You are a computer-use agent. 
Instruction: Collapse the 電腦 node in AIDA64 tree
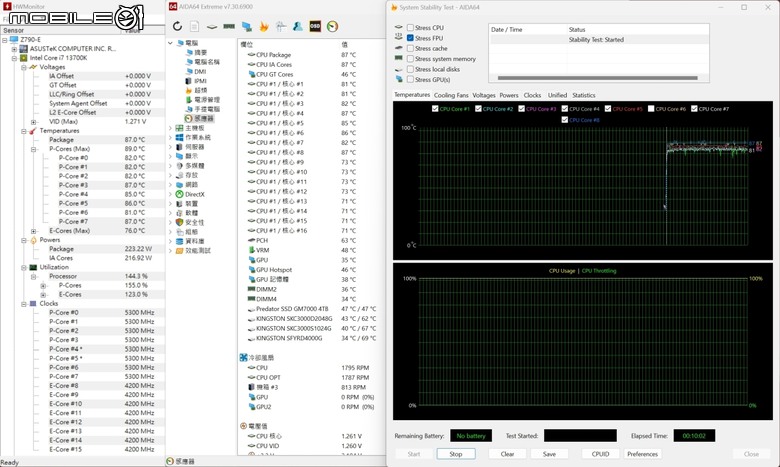[x=170, y=43]
